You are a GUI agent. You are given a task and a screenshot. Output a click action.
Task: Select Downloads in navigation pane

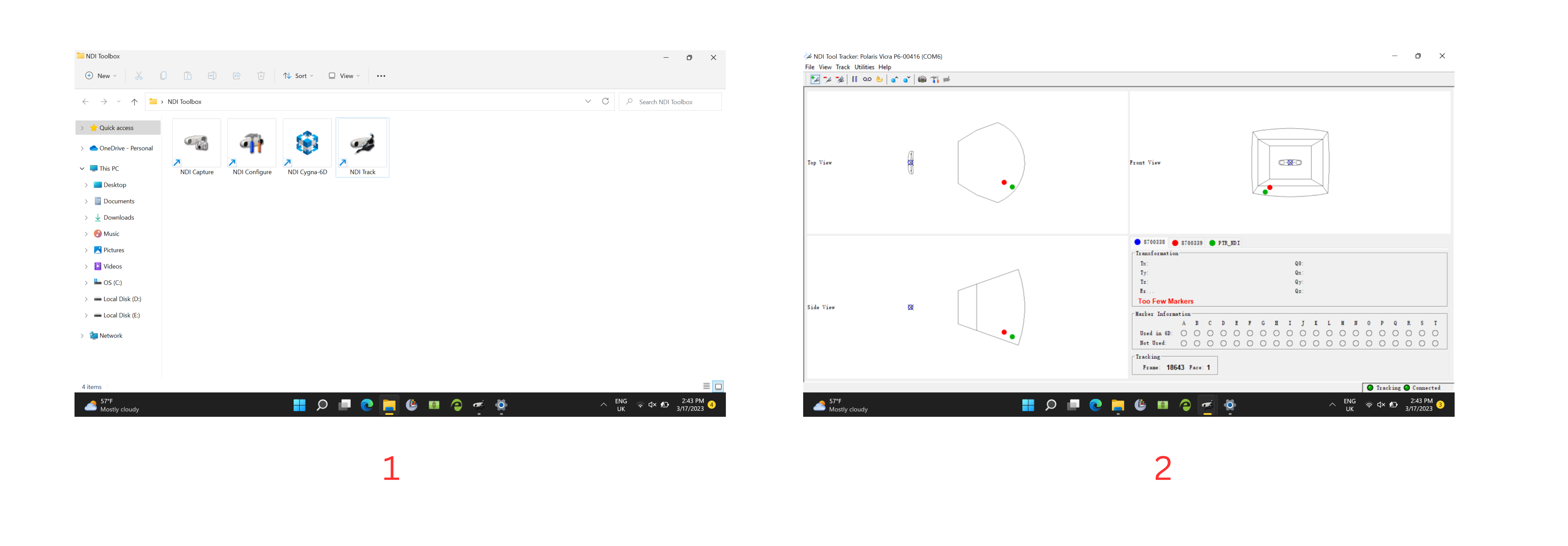119,217
